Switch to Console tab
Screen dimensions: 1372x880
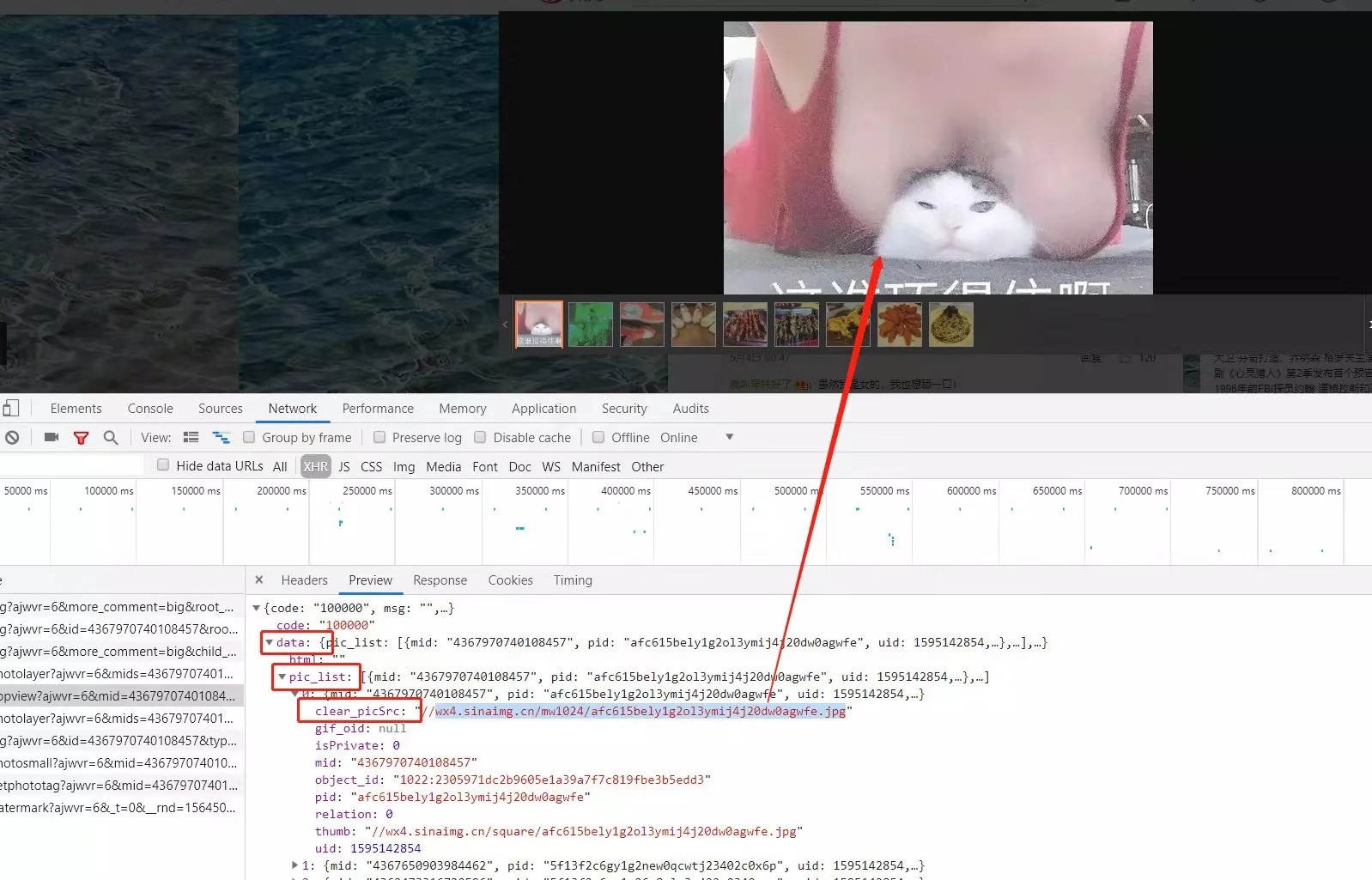pyautogui.click(x=150, y=409)
